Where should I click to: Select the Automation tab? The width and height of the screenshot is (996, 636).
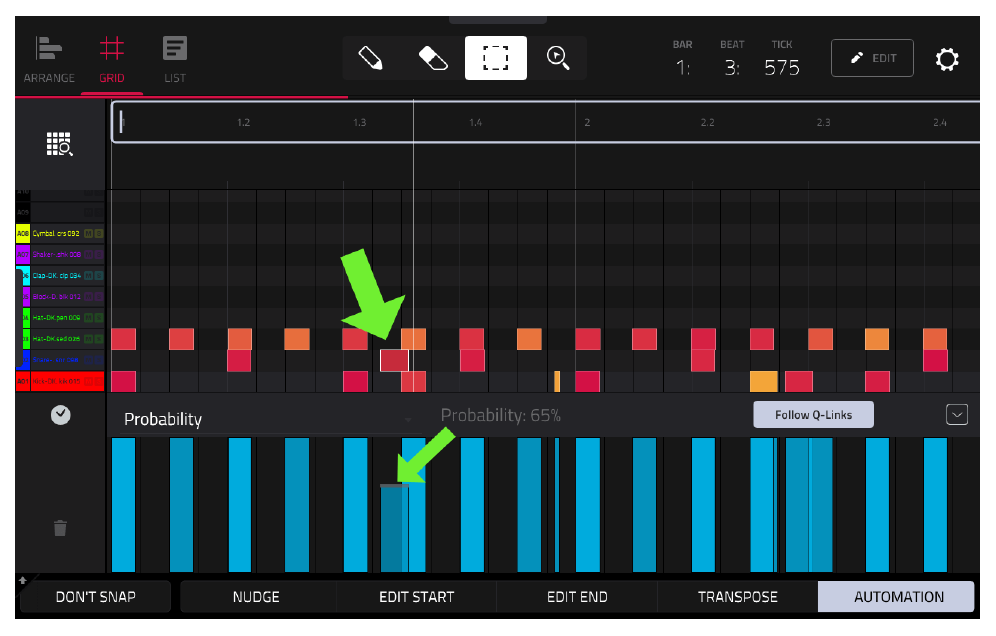coord(896,597)
